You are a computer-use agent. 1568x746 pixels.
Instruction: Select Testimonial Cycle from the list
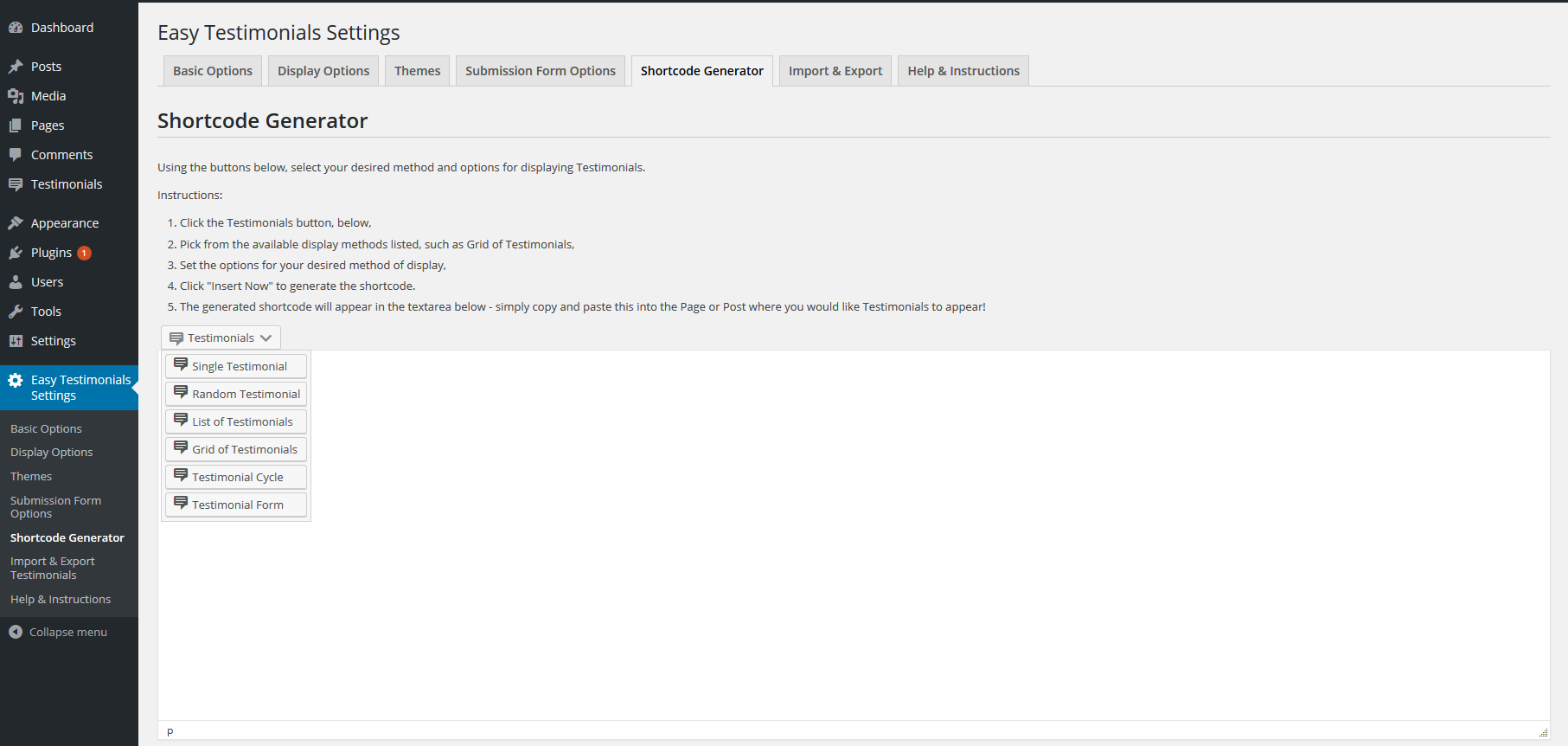tap(236, 478)
